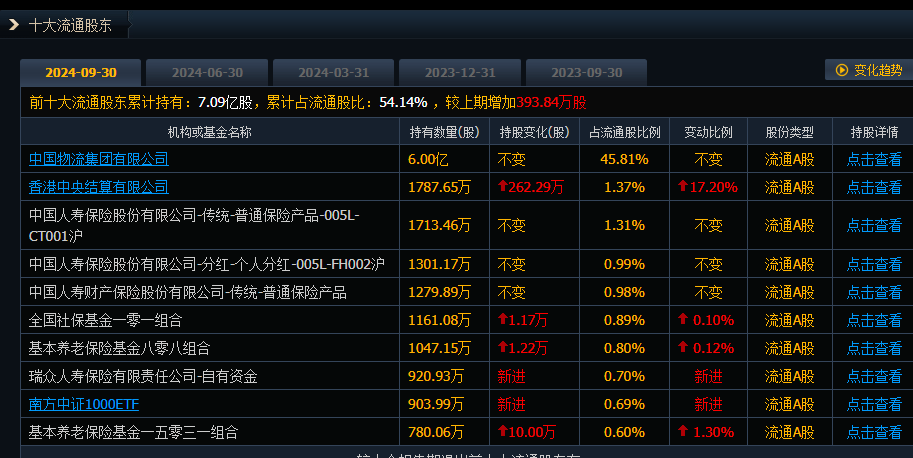The image size is (913, 458).
Task: Click 点击查看 for 香港中央结算有限公司 row
Action: click(x=874, y=187)
